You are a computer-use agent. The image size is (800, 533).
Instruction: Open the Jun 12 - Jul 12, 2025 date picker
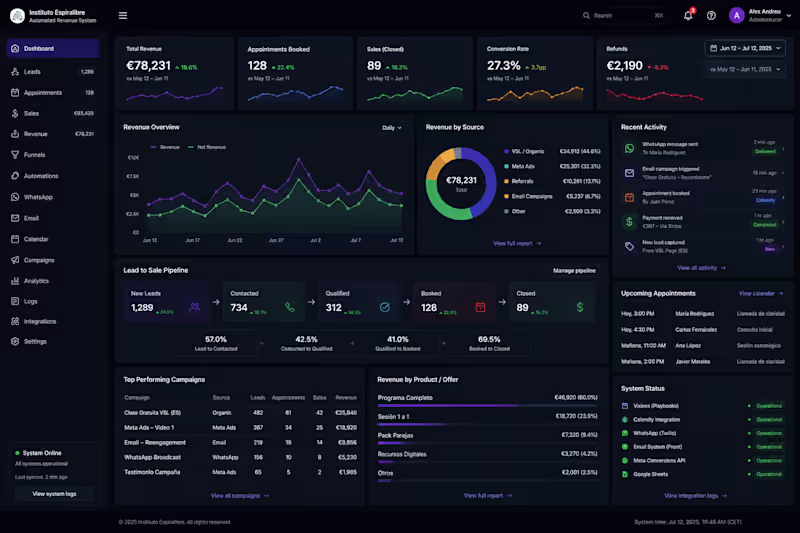[745, 48]
